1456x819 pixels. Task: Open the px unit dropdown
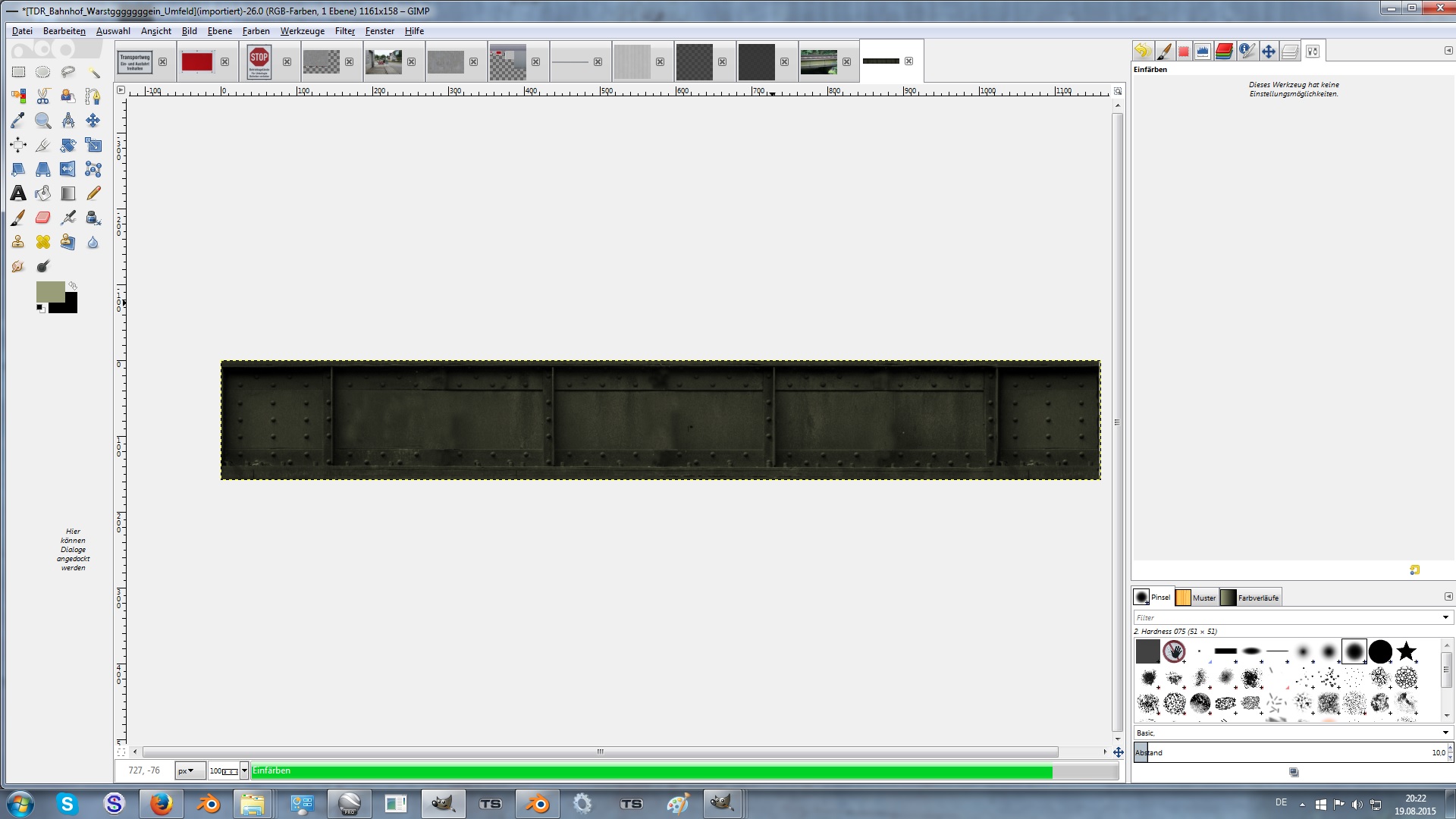point(190,771)
